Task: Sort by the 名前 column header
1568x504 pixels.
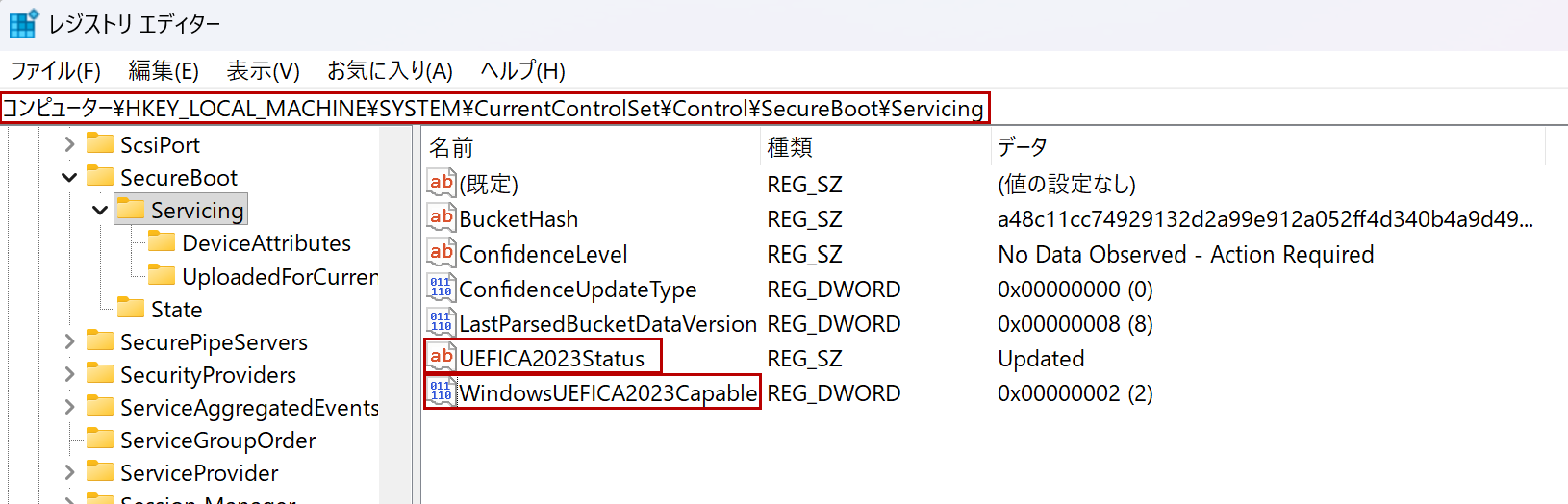Action: pyautogui.click(x=451, y=147)
